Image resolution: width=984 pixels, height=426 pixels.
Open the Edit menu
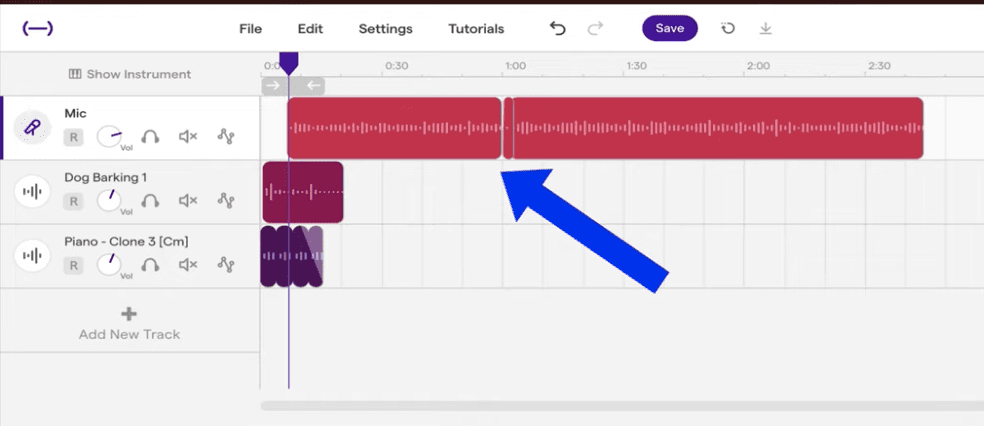click(x=310, y=29)
